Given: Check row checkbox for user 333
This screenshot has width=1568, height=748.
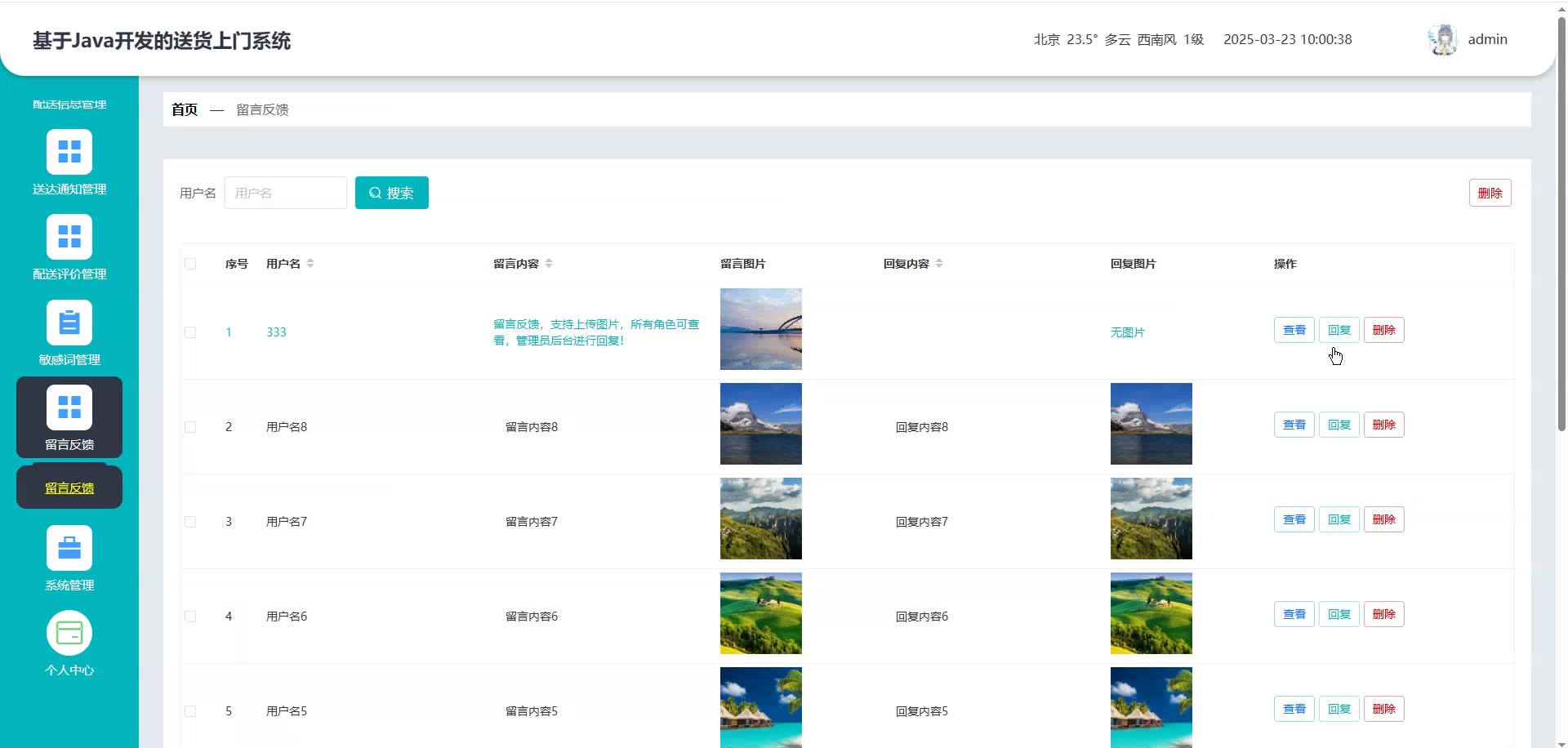Looking at the screenshot, I should click(x=190, y=332).
